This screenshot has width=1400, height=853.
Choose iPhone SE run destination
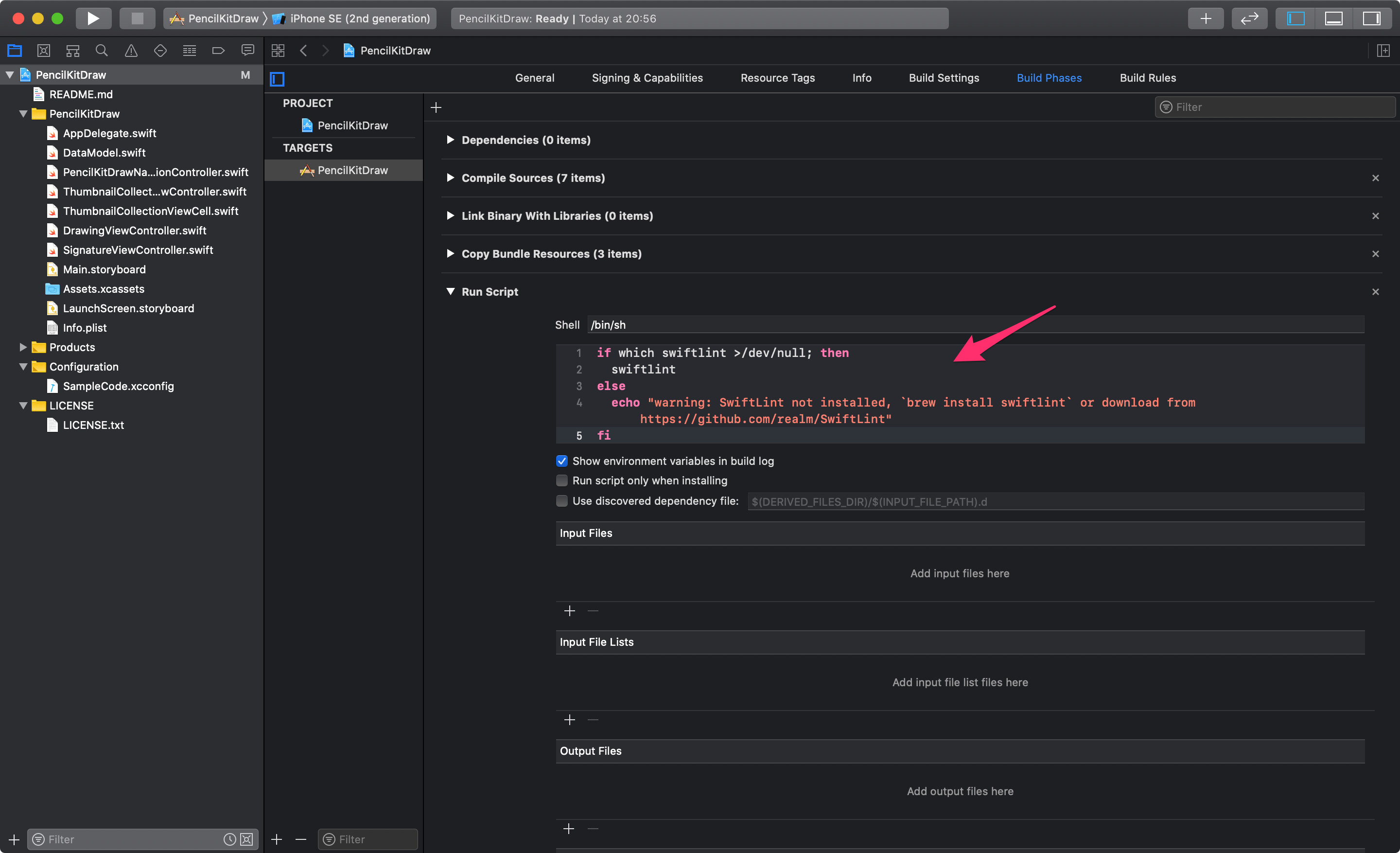tap(352, 18)
